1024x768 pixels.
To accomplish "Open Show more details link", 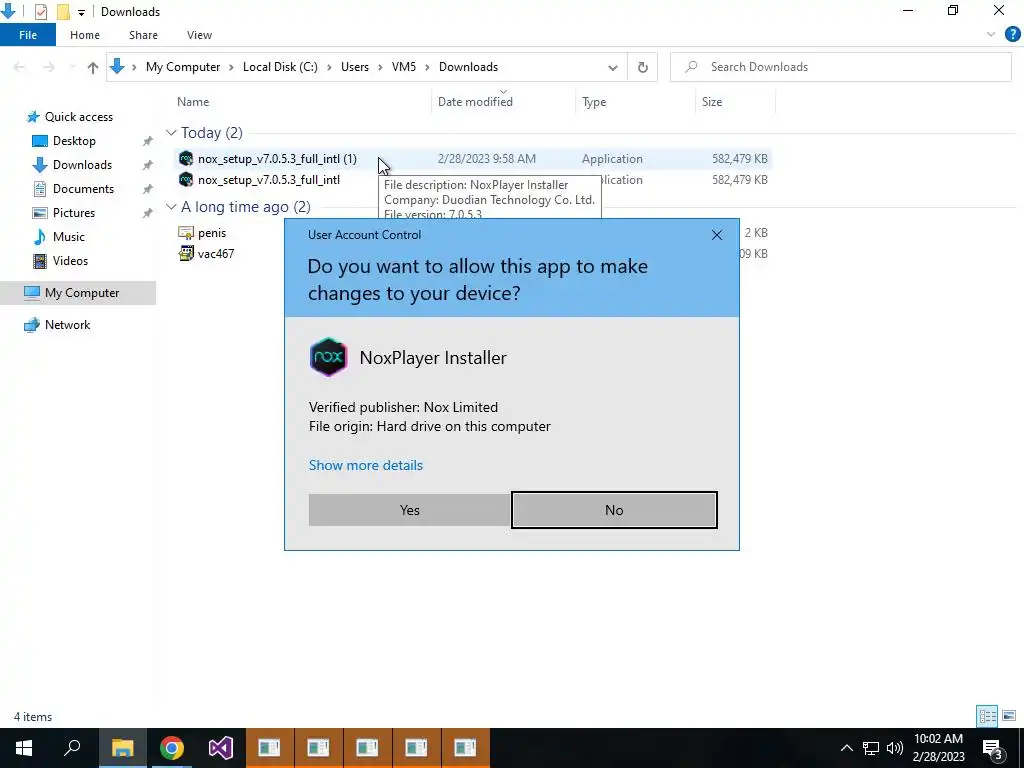I will click(366, 465).
